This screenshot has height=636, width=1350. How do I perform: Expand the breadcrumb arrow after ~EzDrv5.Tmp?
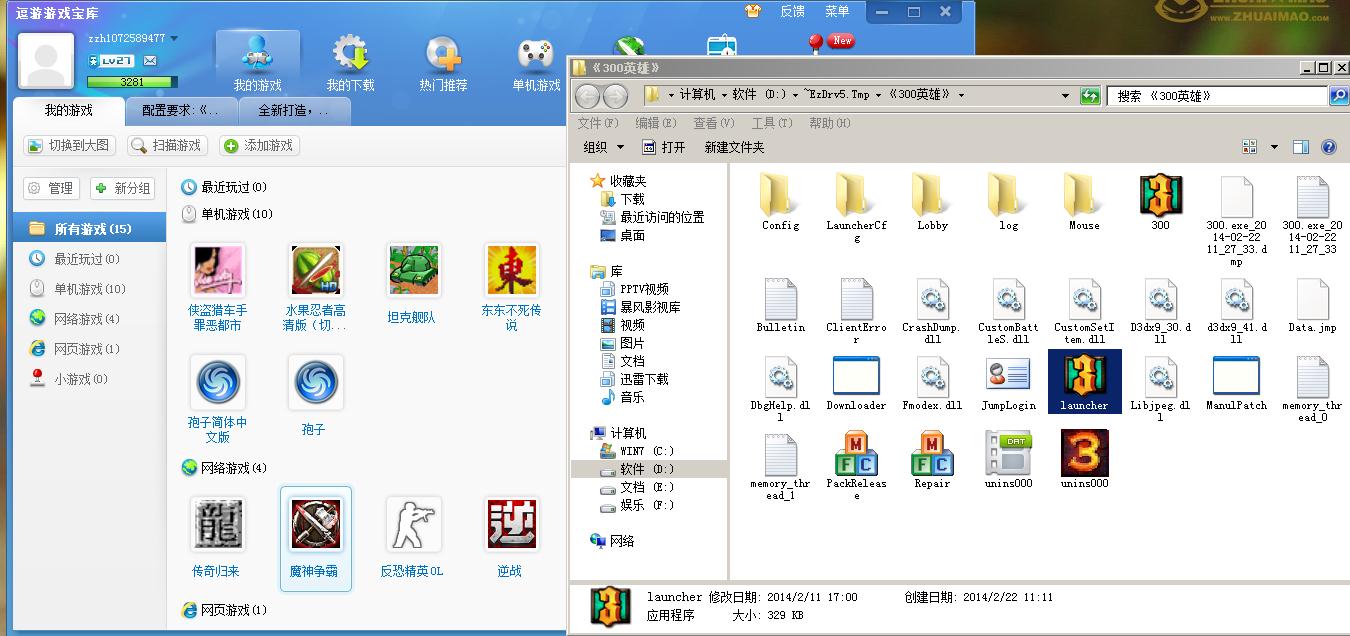coord(880,95)
